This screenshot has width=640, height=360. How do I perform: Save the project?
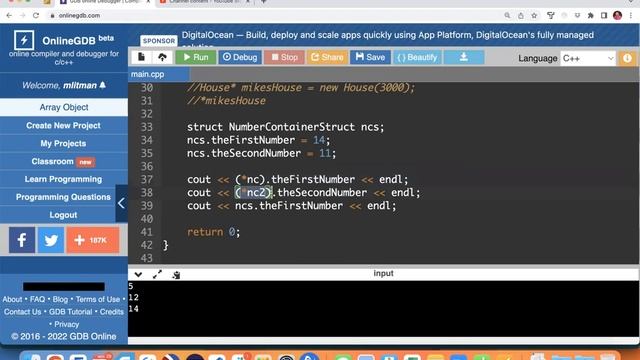[370, 57]
